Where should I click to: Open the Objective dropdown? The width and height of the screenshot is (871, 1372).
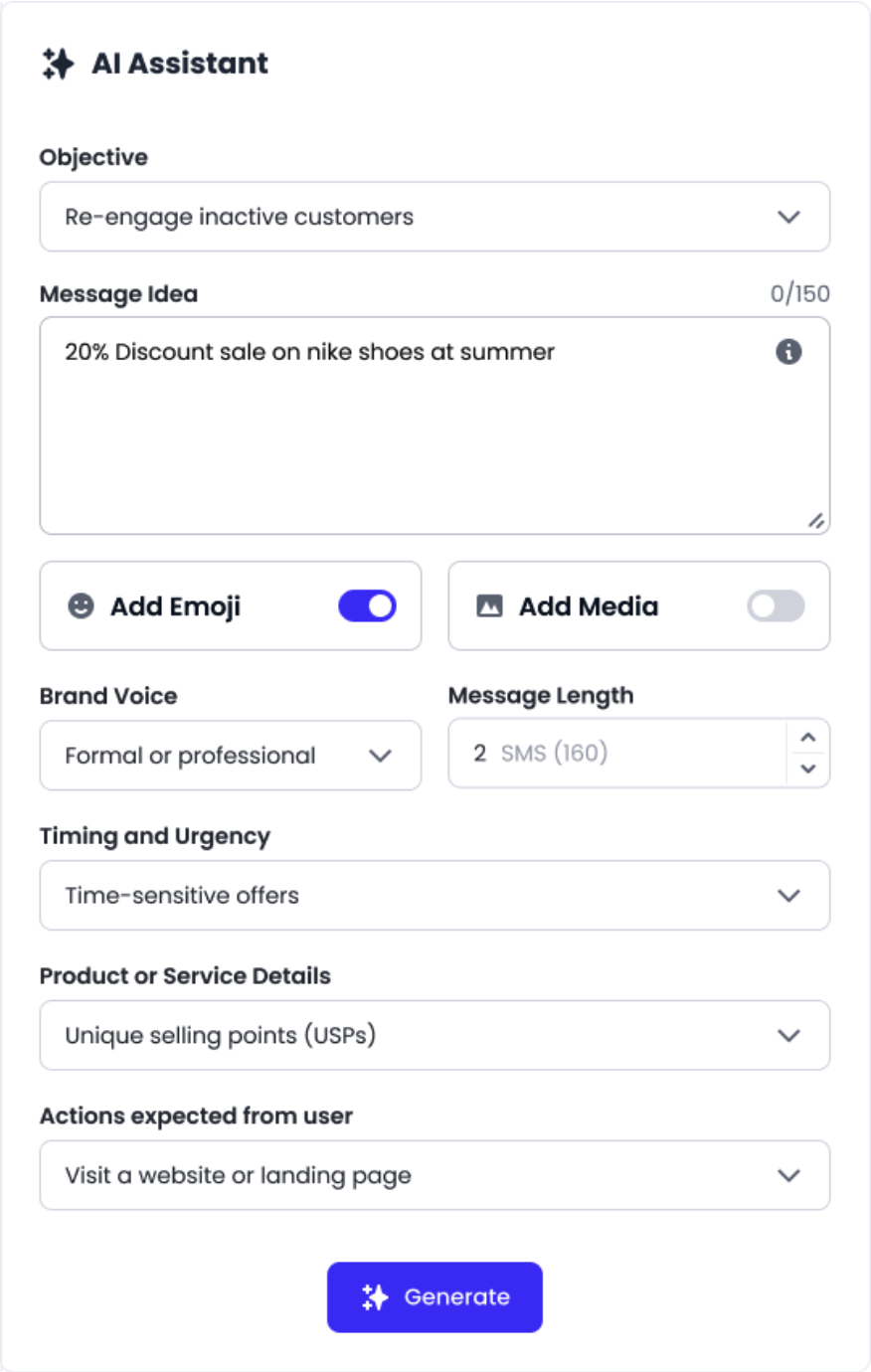435,217
